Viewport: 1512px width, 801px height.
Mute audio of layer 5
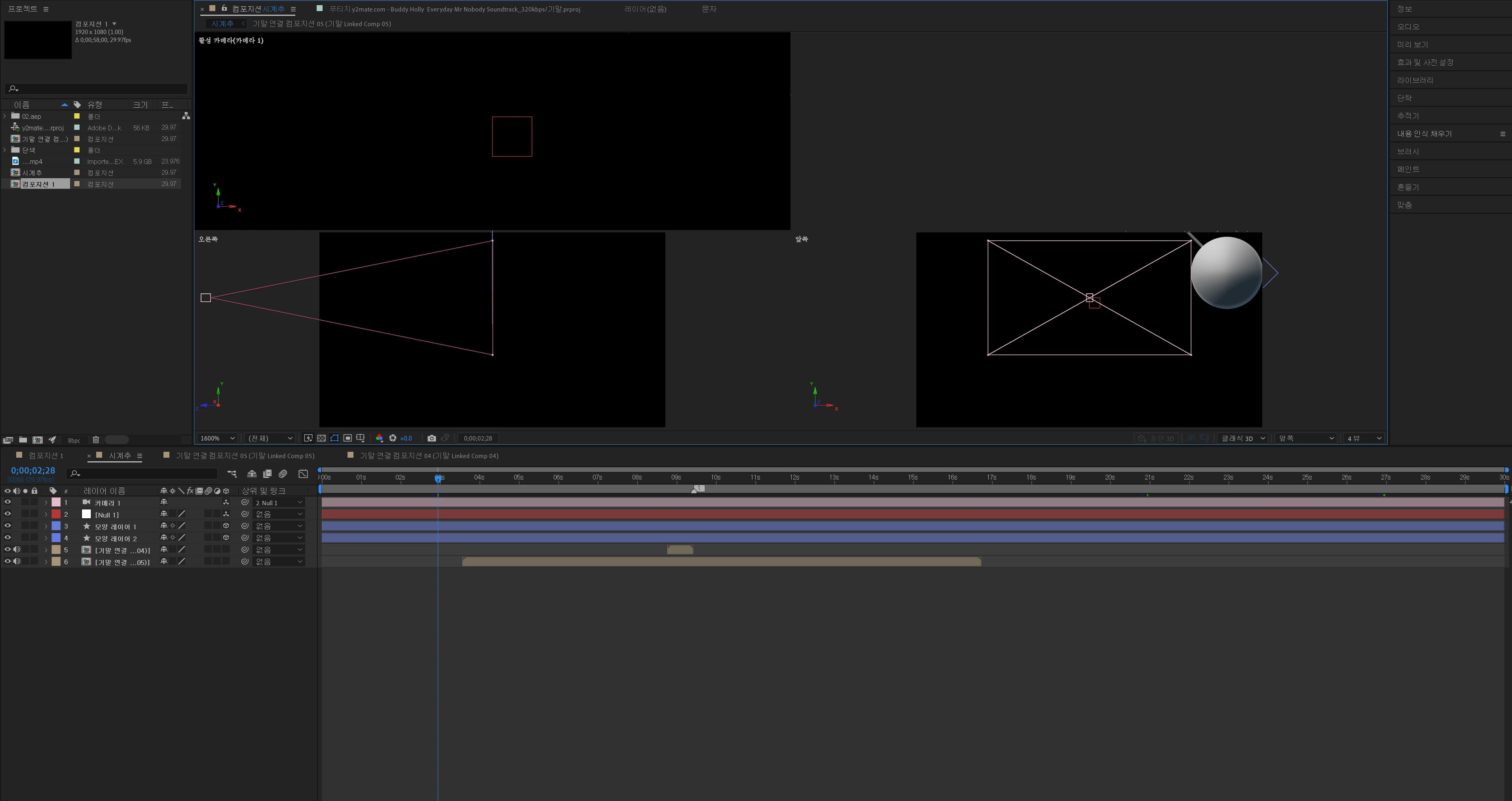click(17, 550)
